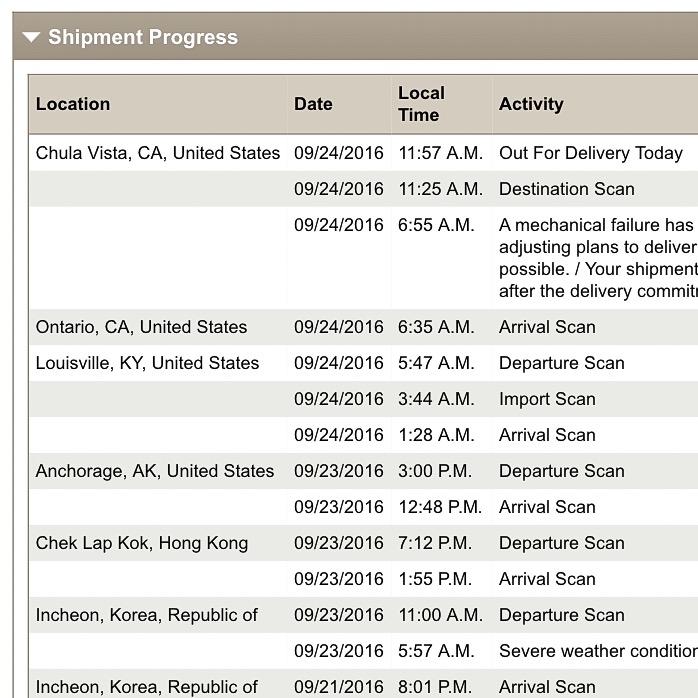Viewport: 698px width, 698px height.
Task: Click Chula Vista, CA, United States location
Action: (x=158, y=153)
